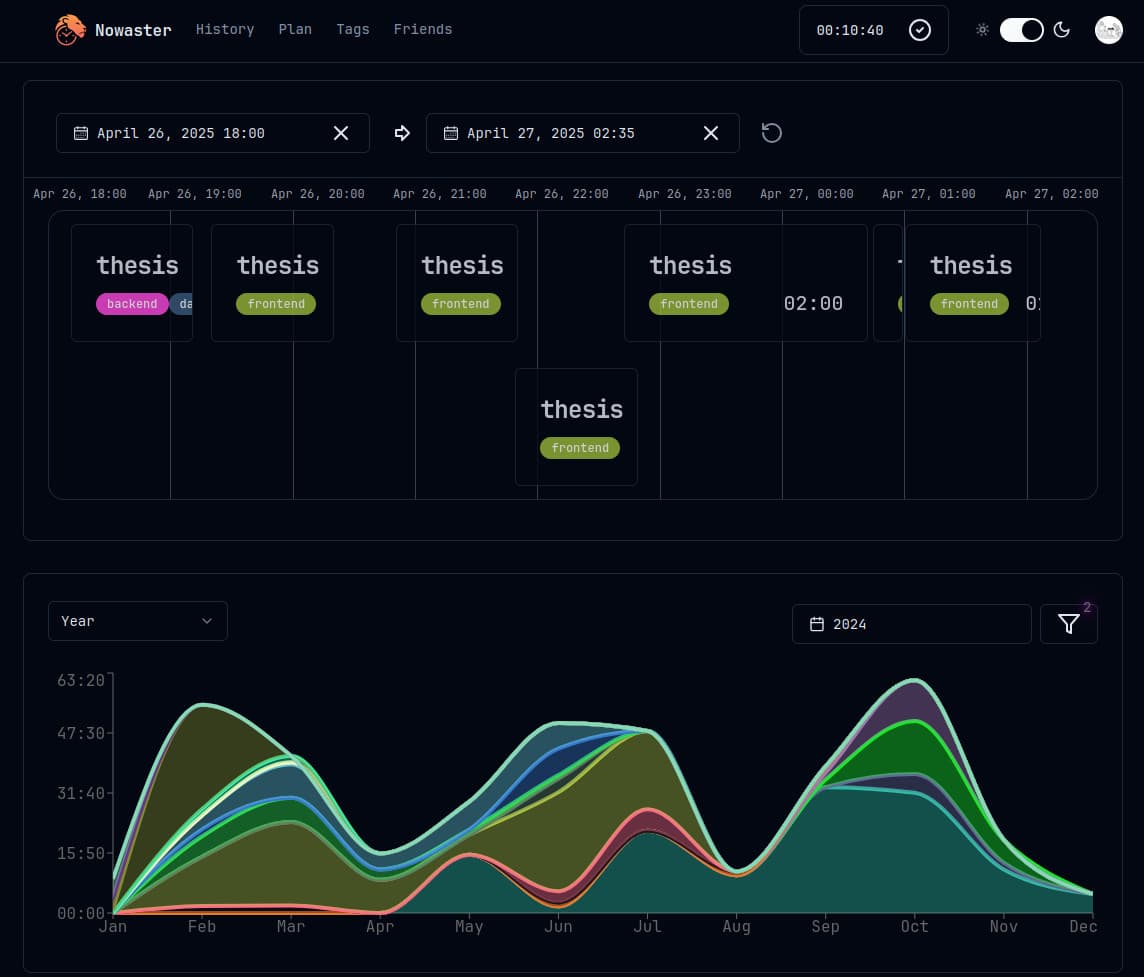Clear the start date with its X button
This screenshot has height=977, width=1144.
(340, 132)
